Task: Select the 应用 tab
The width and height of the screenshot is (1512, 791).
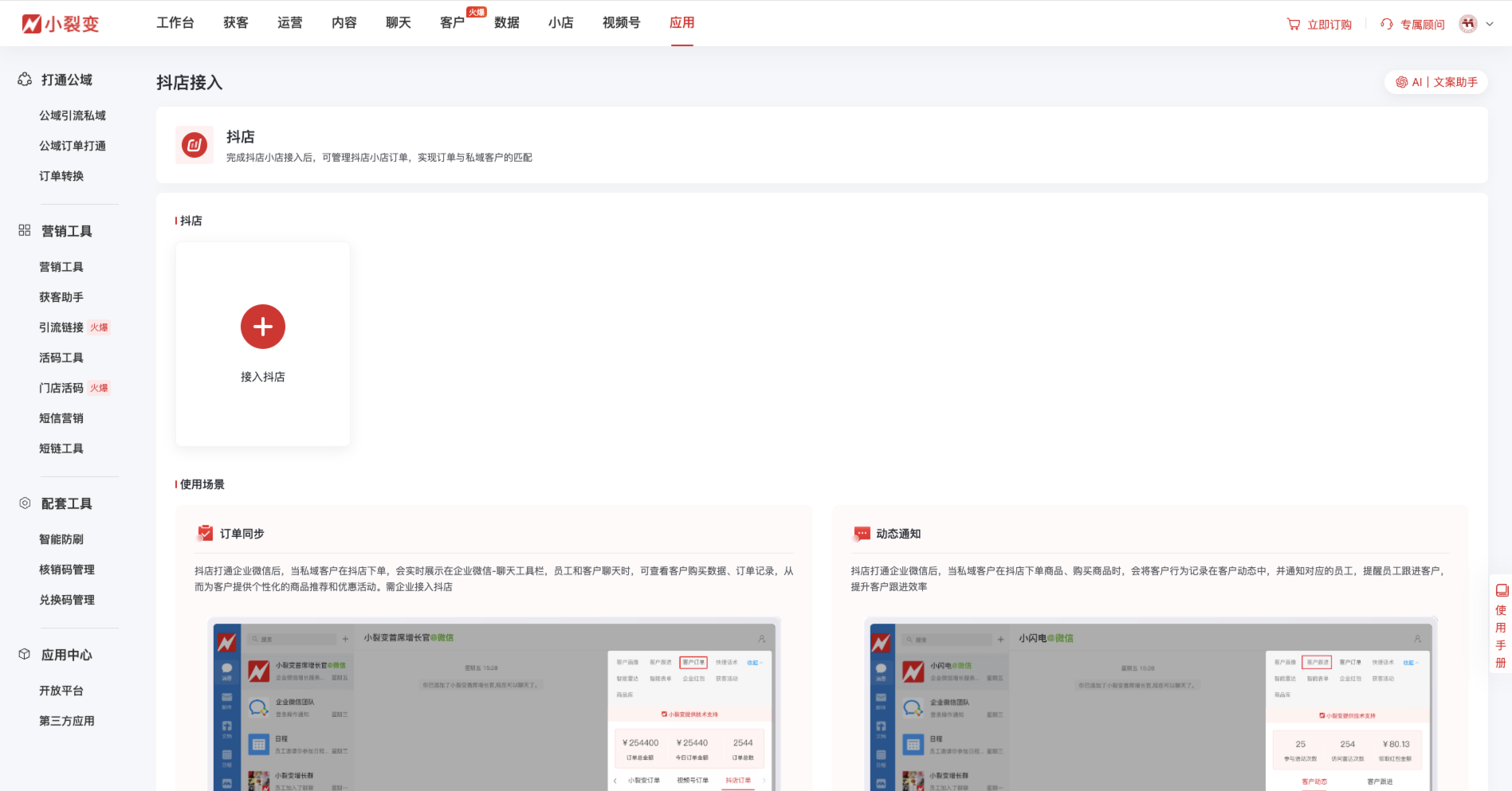Action: coord(682,23)
